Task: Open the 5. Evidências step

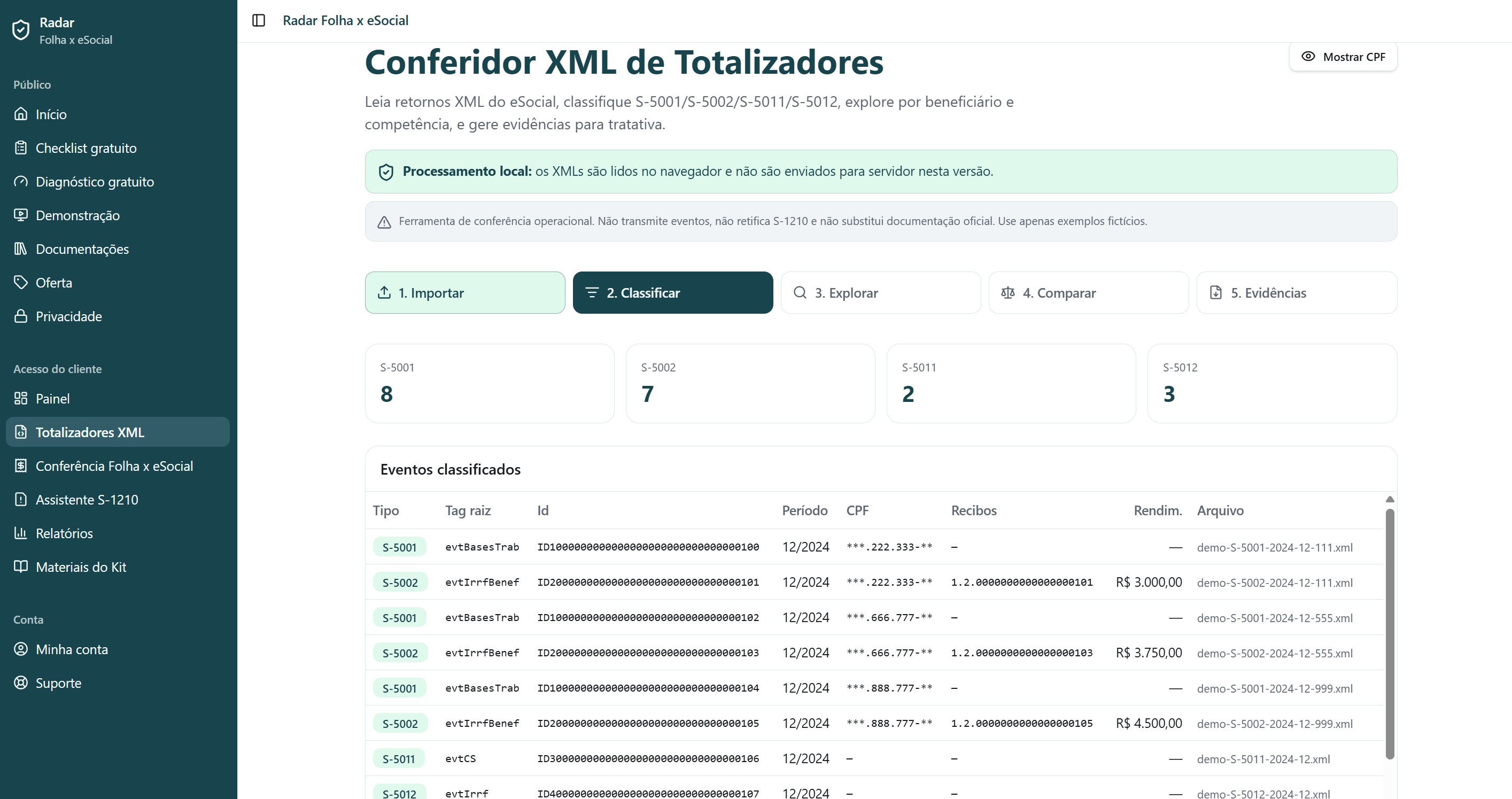Action: [x=1297, y=292]
